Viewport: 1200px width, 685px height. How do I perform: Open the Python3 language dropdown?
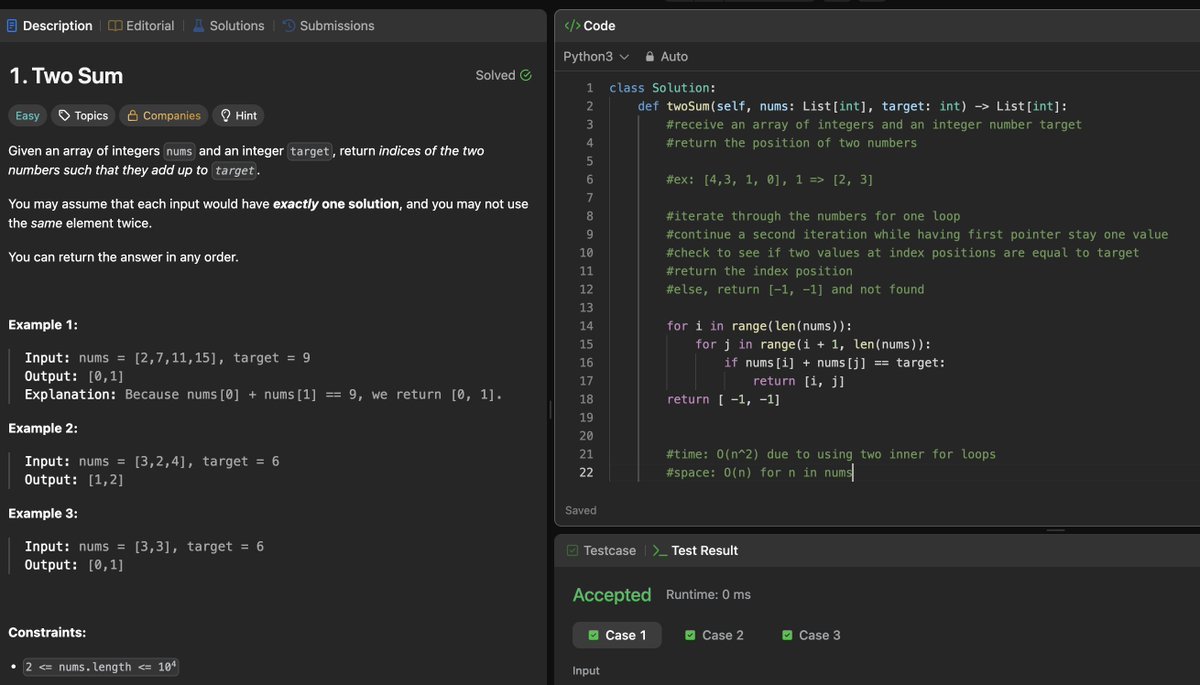click(x=596, y=57)
